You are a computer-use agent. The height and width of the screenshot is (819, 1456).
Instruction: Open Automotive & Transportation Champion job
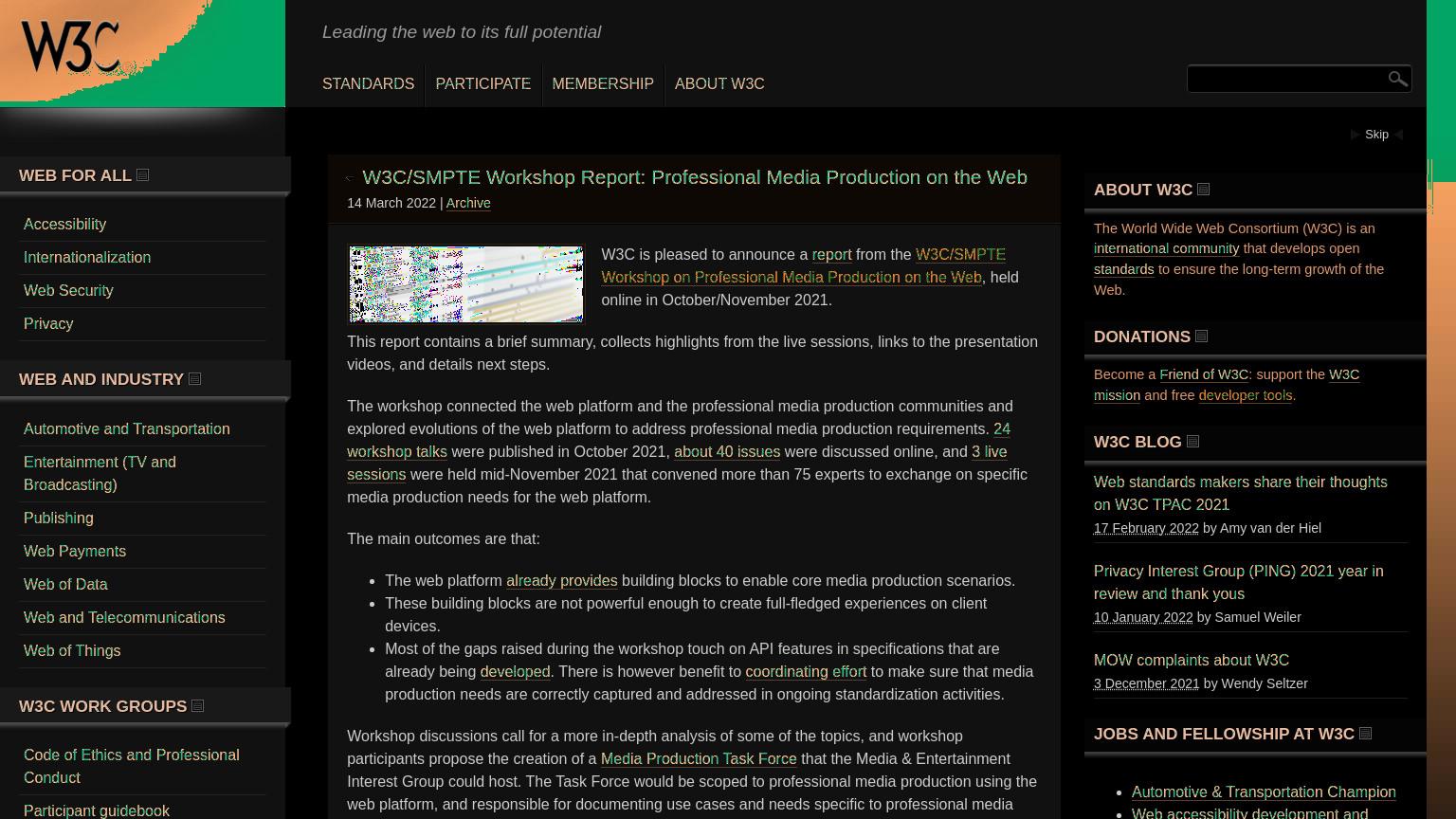(x=1264, y=792)
